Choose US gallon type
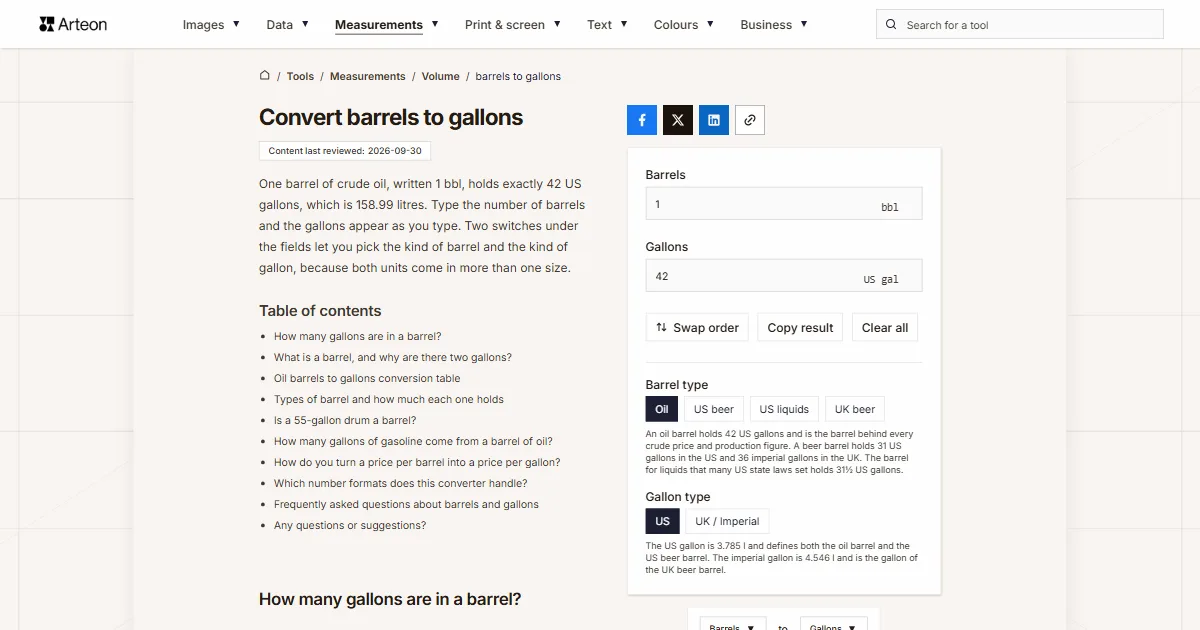The width and height of the screenshot is (1200, 630). click(x=663, y=521)
